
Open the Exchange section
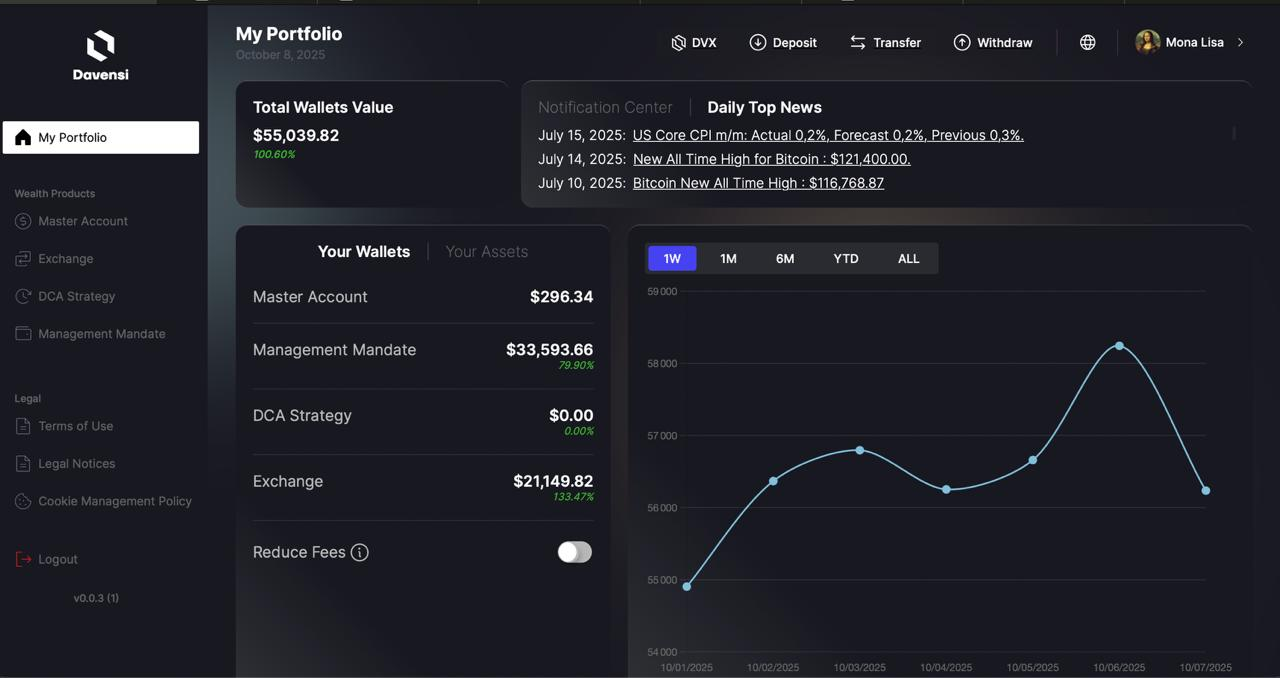click(x=65, y=258)
